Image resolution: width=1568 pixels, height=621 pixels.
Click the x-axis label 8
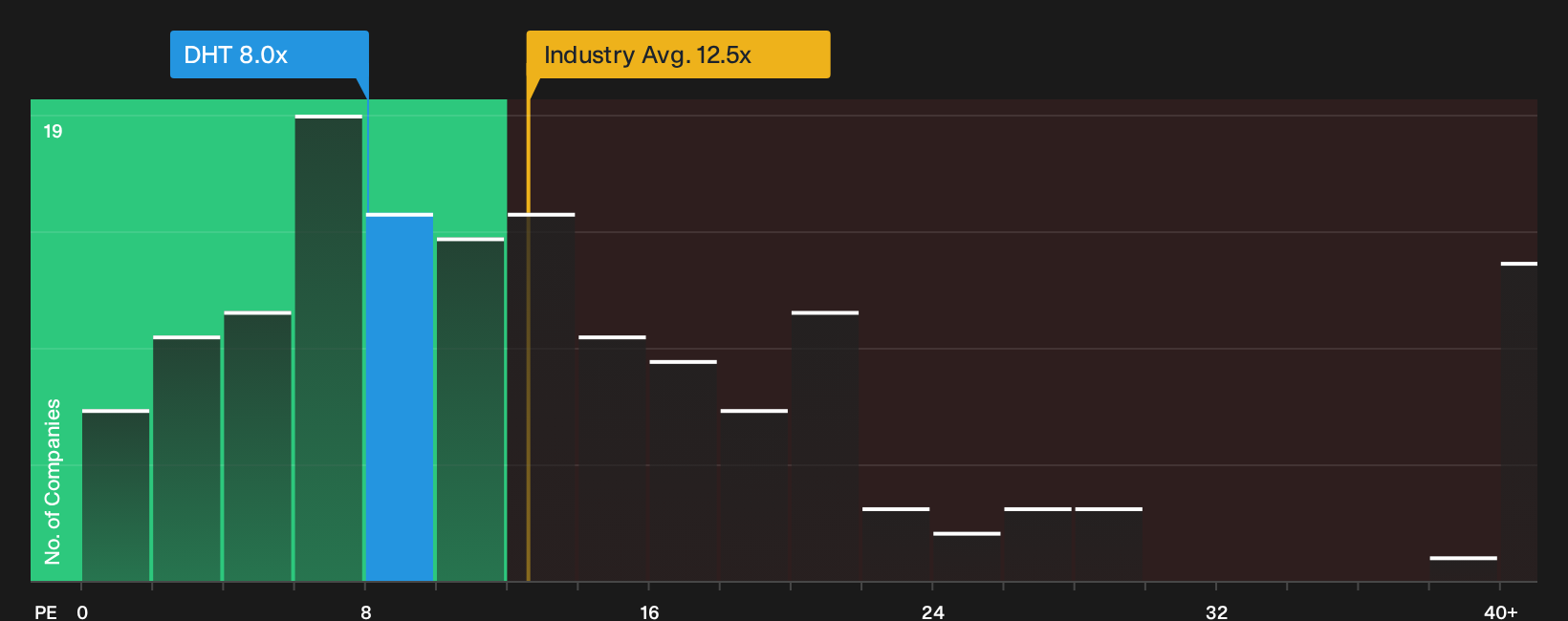coord(365,611)
